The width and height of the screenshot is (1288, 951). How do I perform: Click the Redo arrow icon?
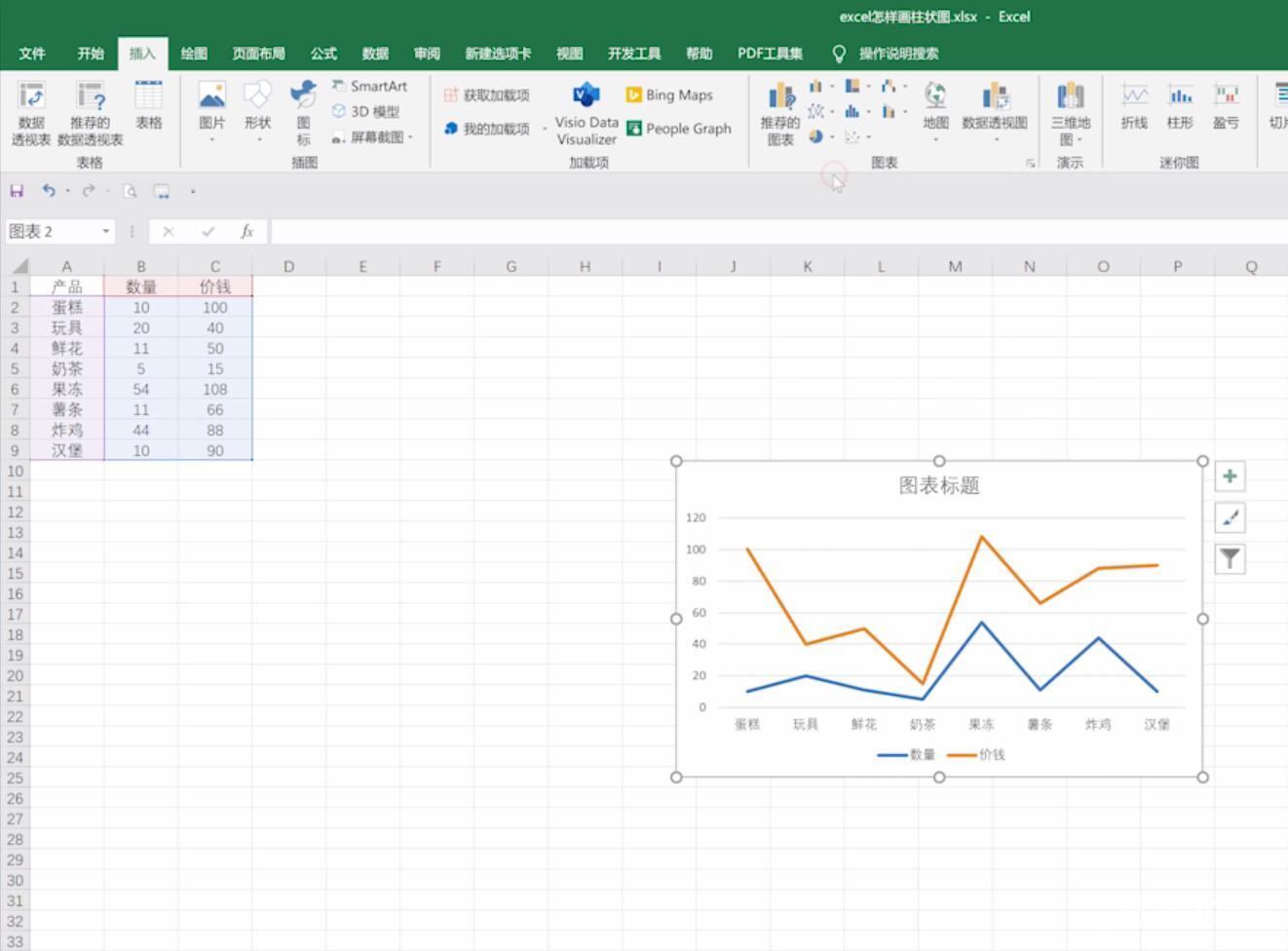pos(88,191)
